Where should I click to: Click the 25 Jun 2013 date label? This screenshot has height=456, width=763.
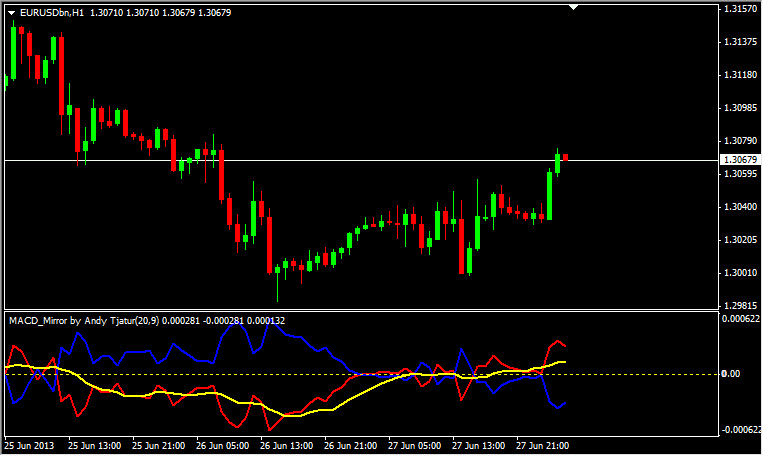coord(29,446)
